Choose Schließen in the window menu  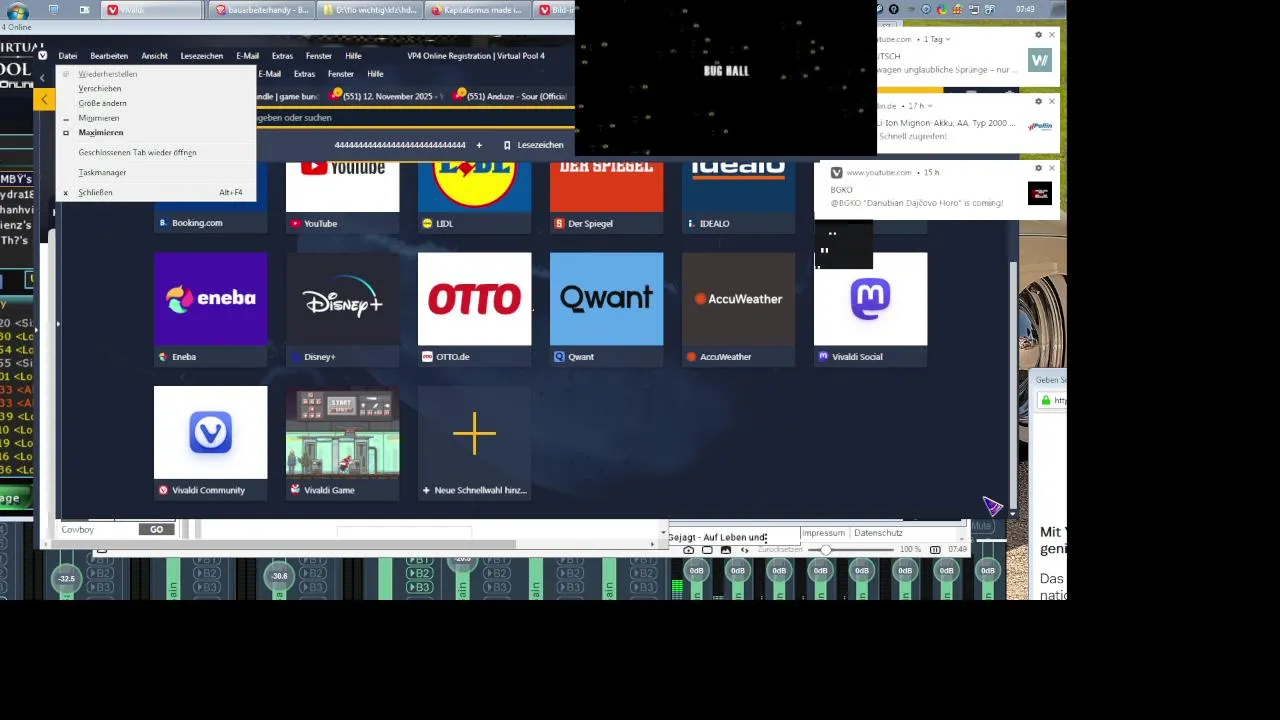[x=156, y=192]
